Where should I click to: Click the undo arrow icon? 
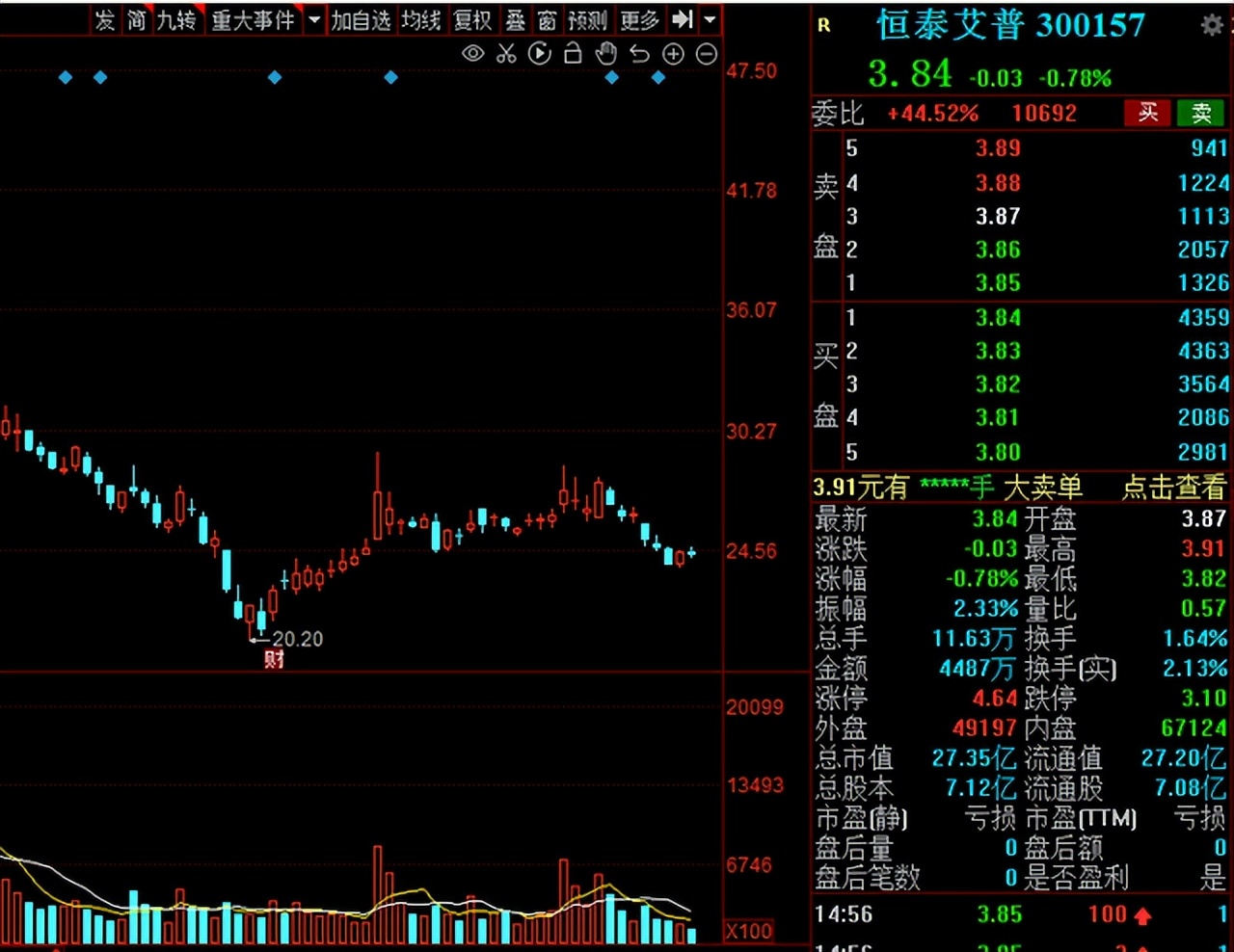coord(640,54)
